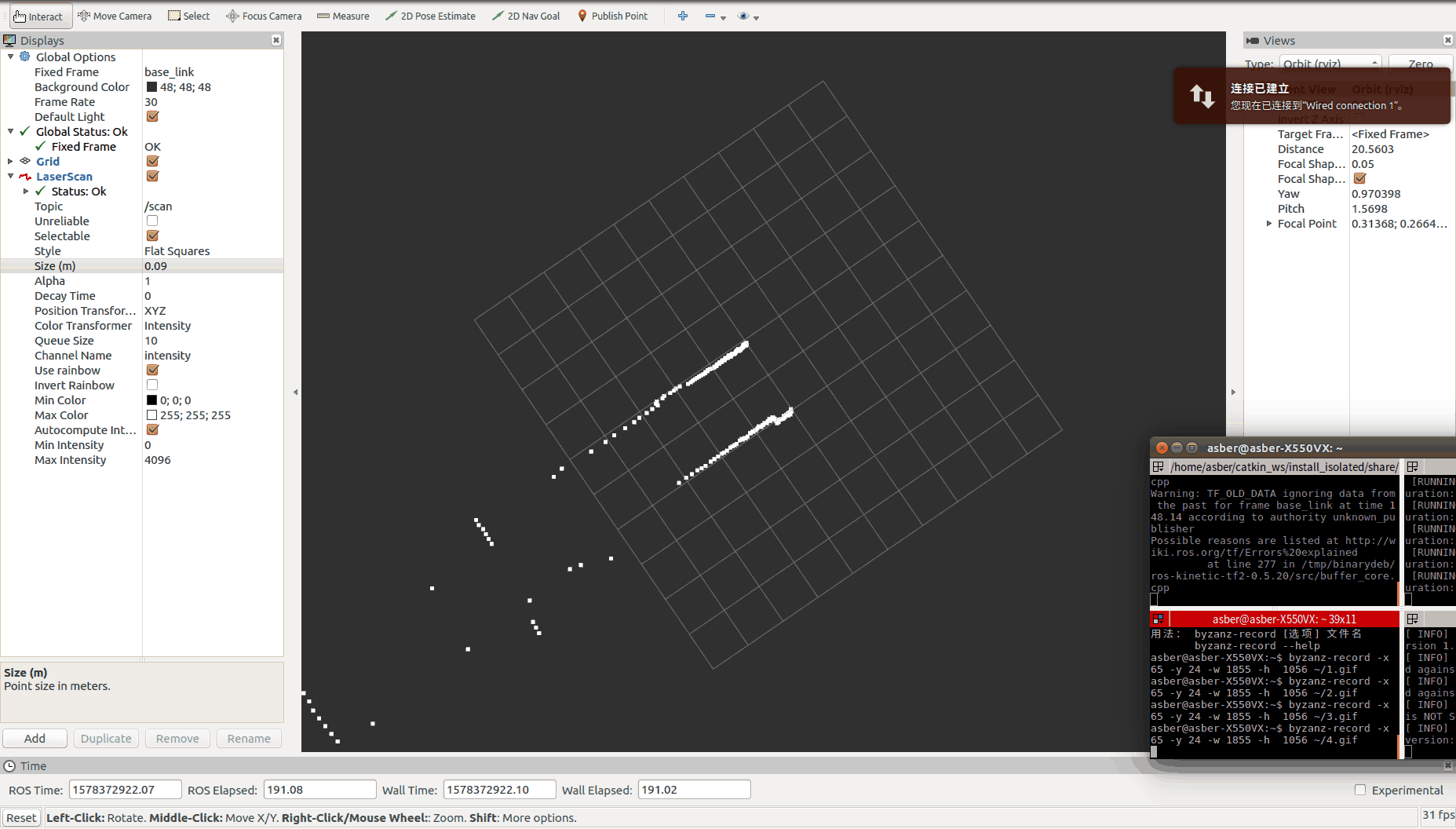Viewport: 1456px width, 829px height.
Task: Click the Add display button
Action: tap(35, 739)
